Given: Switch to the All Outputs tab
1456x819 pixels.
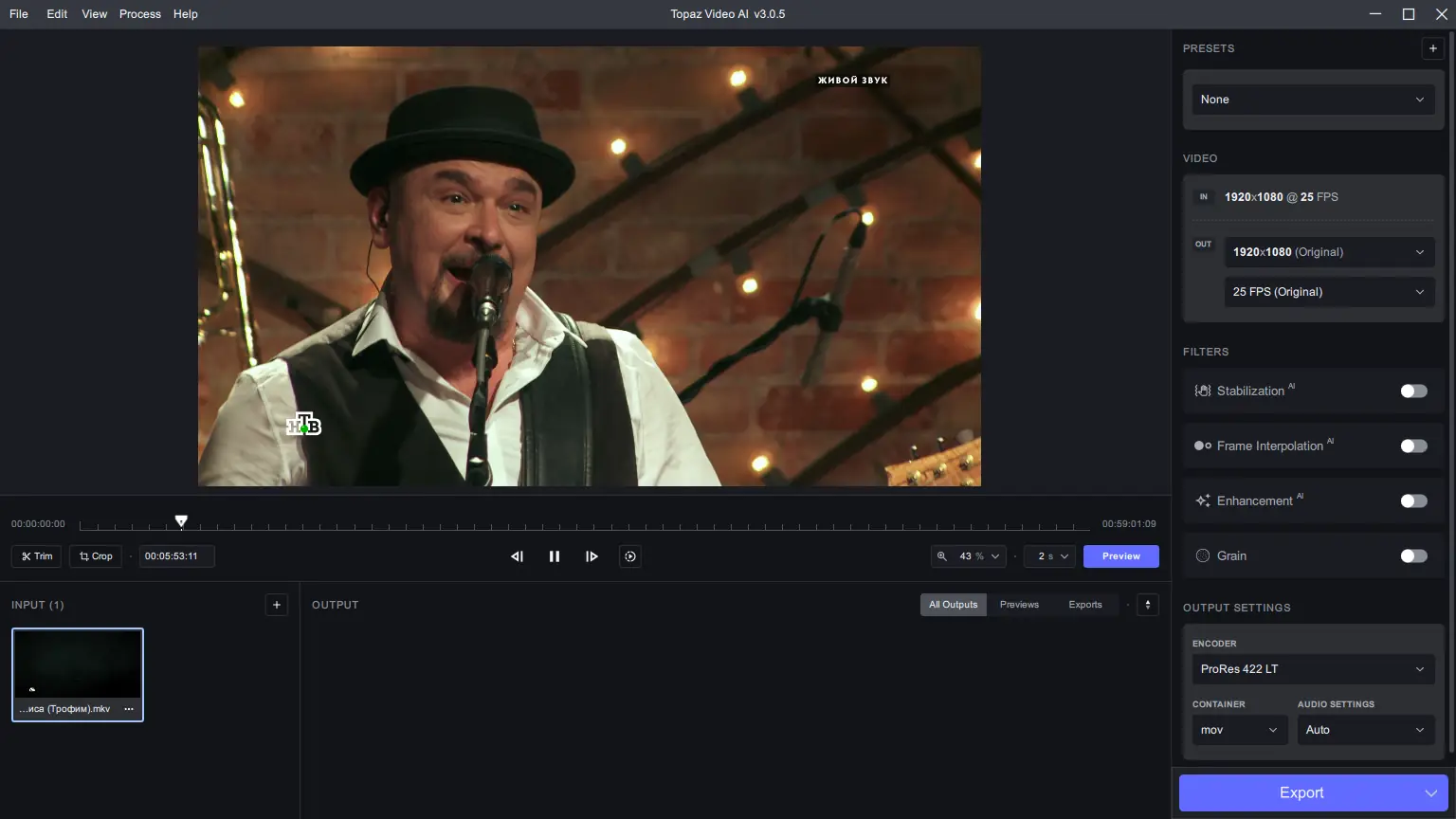Looking at the screenshot, I should (953, 605).
